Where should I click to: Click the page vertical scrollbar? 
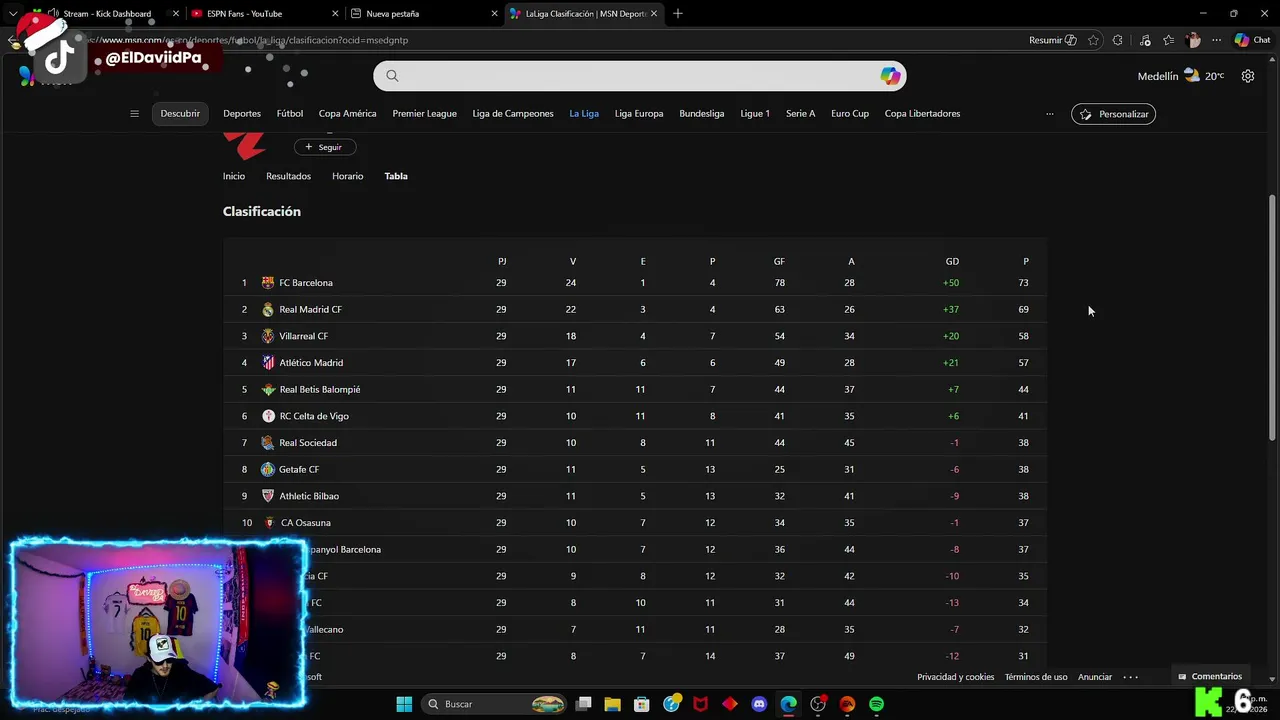tap(1272, 316)
